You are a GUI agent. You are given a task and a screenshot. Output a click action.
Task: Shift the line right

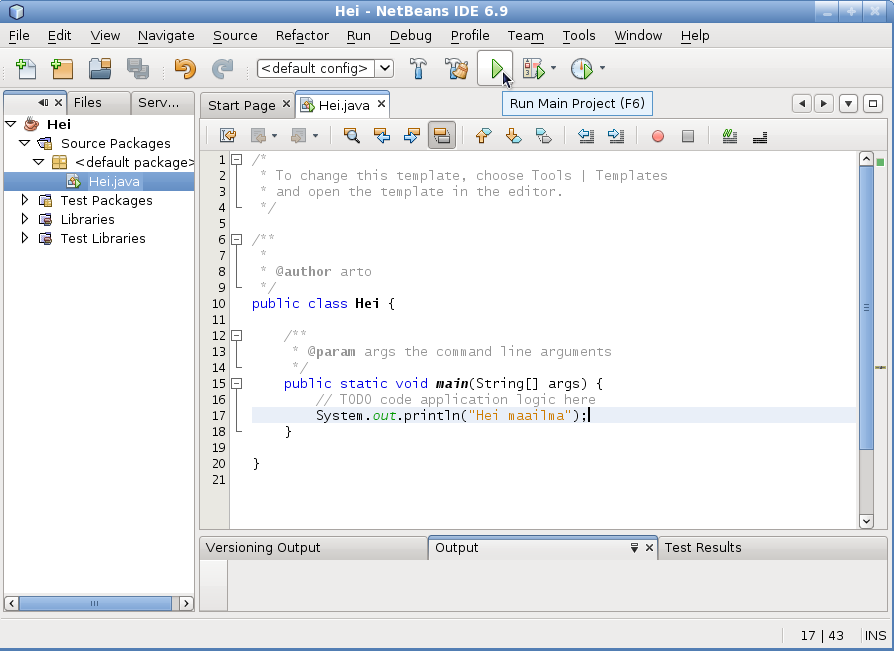pyautogui.click(x=616, y=136)
